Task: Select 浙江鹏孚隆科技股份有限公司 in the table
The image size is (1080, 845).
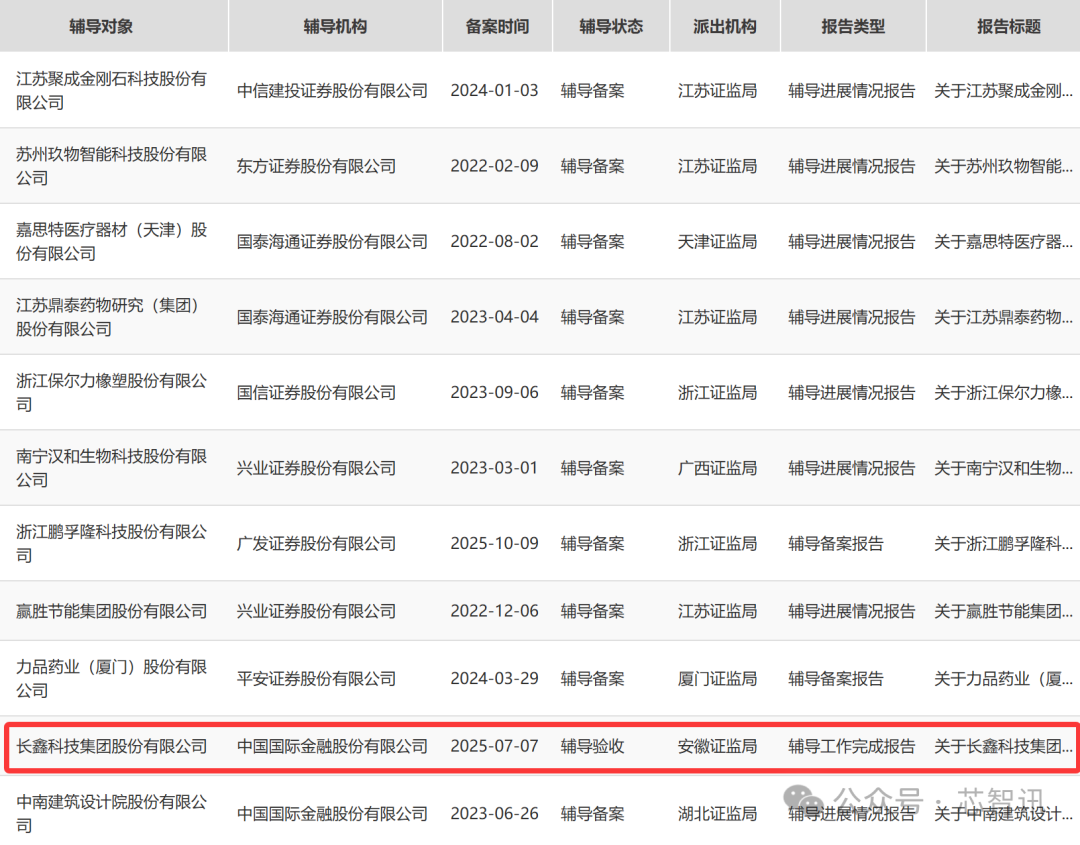Action: (x=112, y=543)
